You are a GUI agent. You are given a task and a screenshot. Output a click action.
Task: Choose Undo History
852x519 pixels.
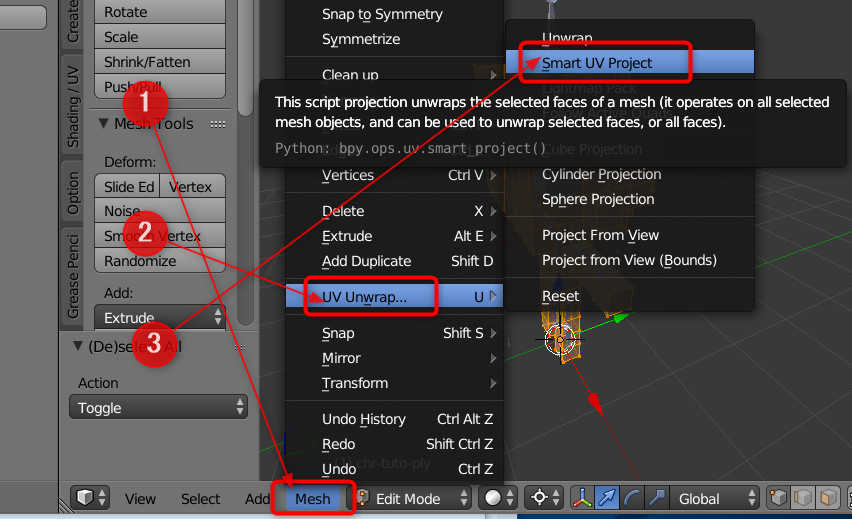(x=394, y=418)
